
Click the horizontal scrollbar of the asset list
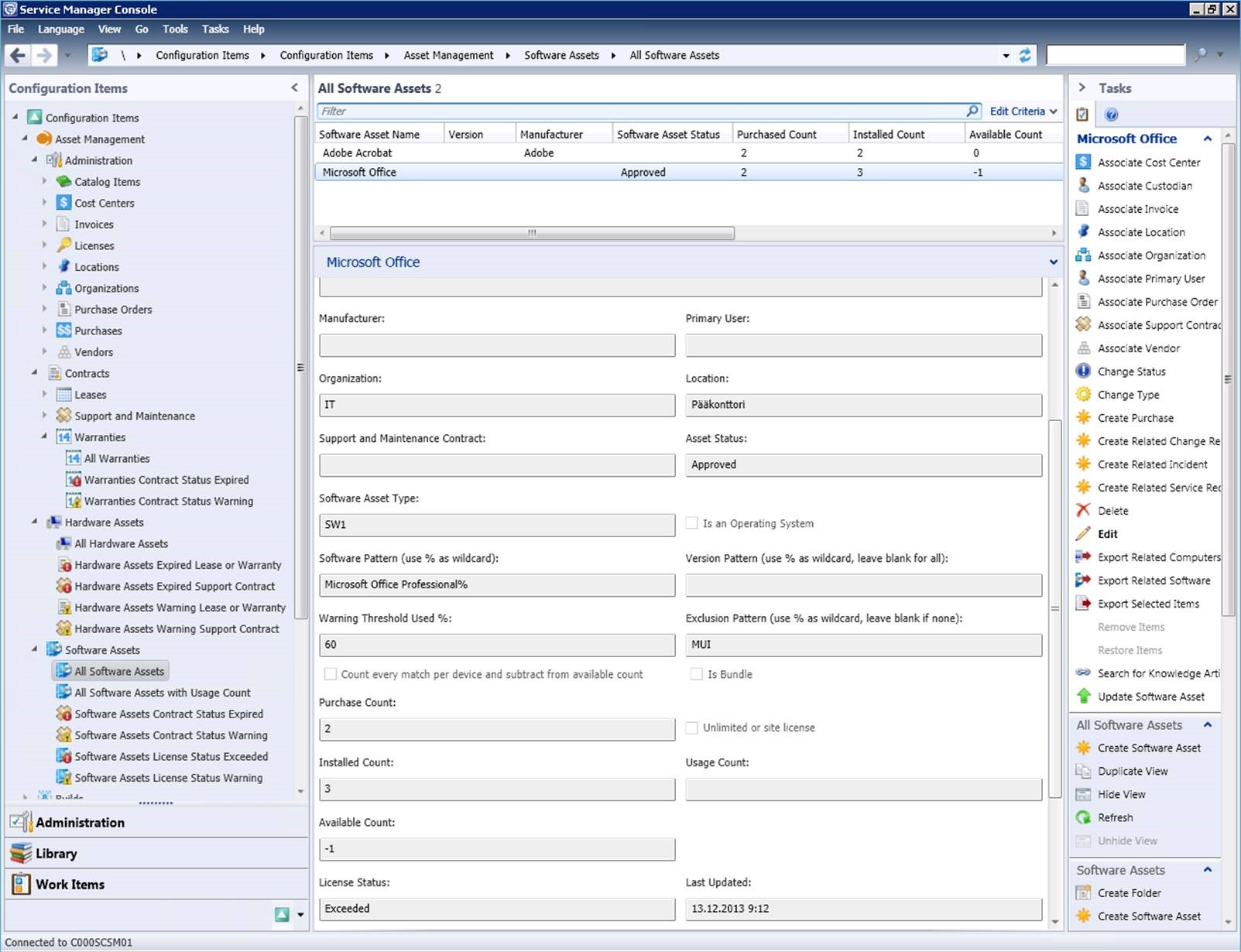pos(531,233)
